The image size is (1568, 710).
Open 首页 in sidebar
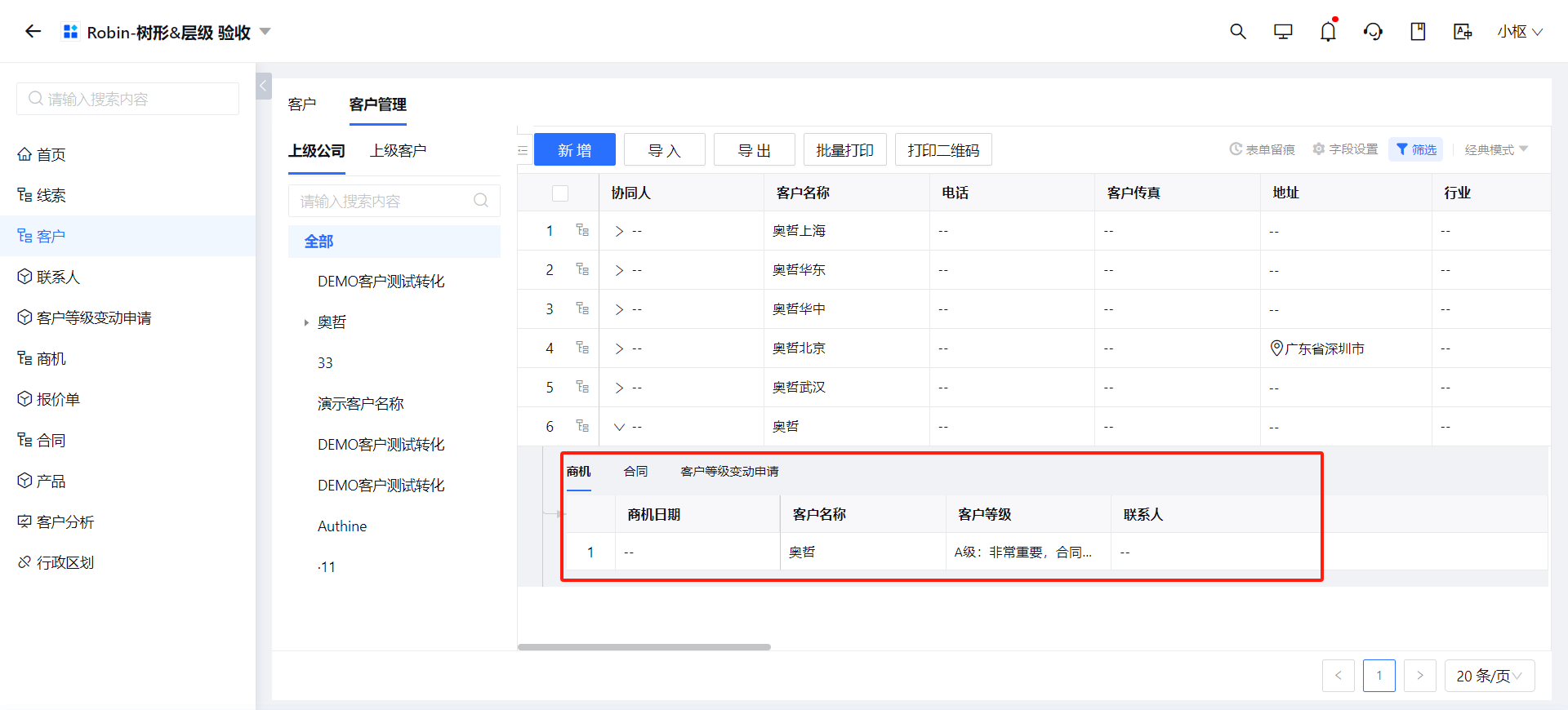[127, 154]
